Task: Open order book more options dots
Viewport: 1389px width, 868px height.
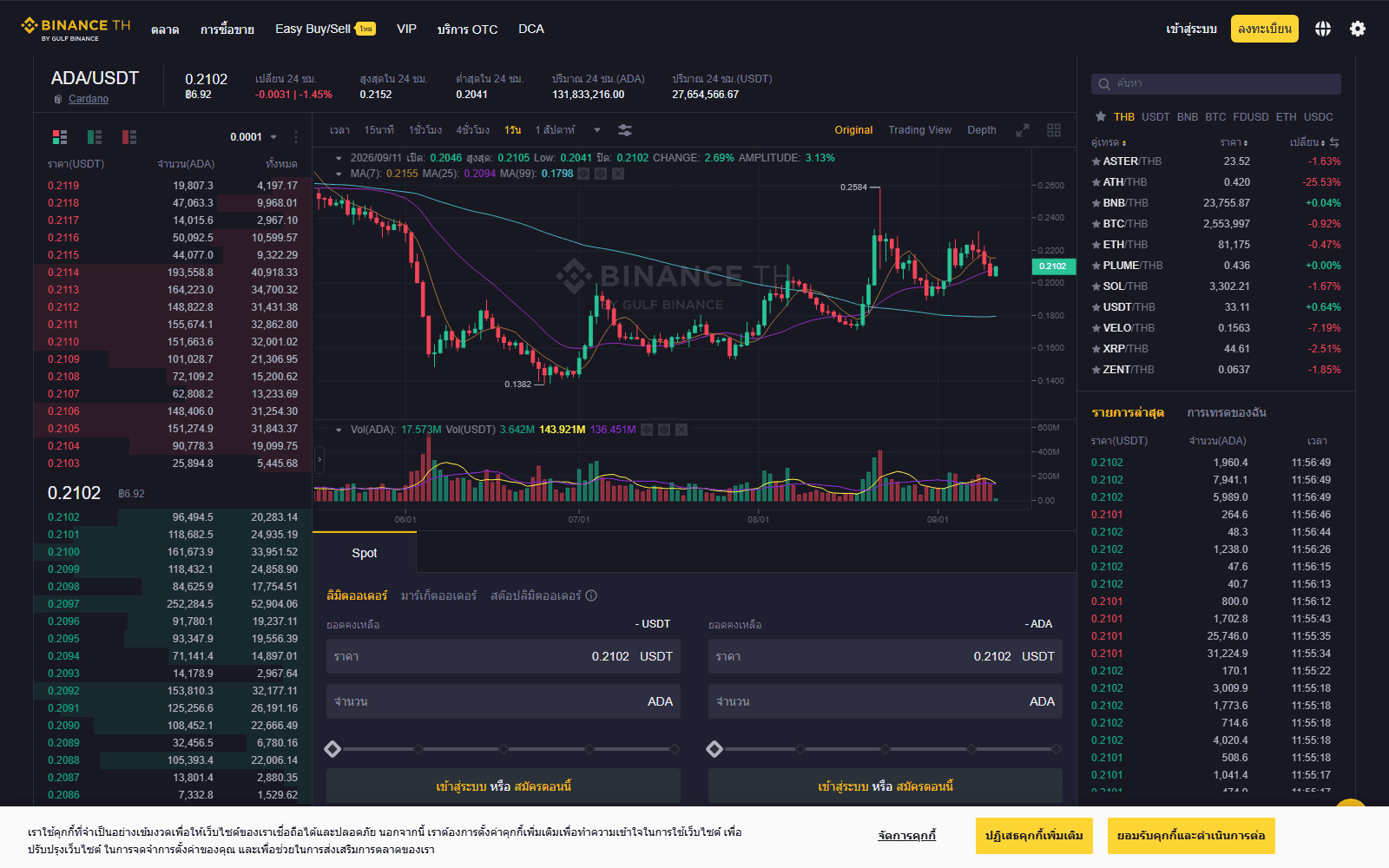Action: pos(295,137)
